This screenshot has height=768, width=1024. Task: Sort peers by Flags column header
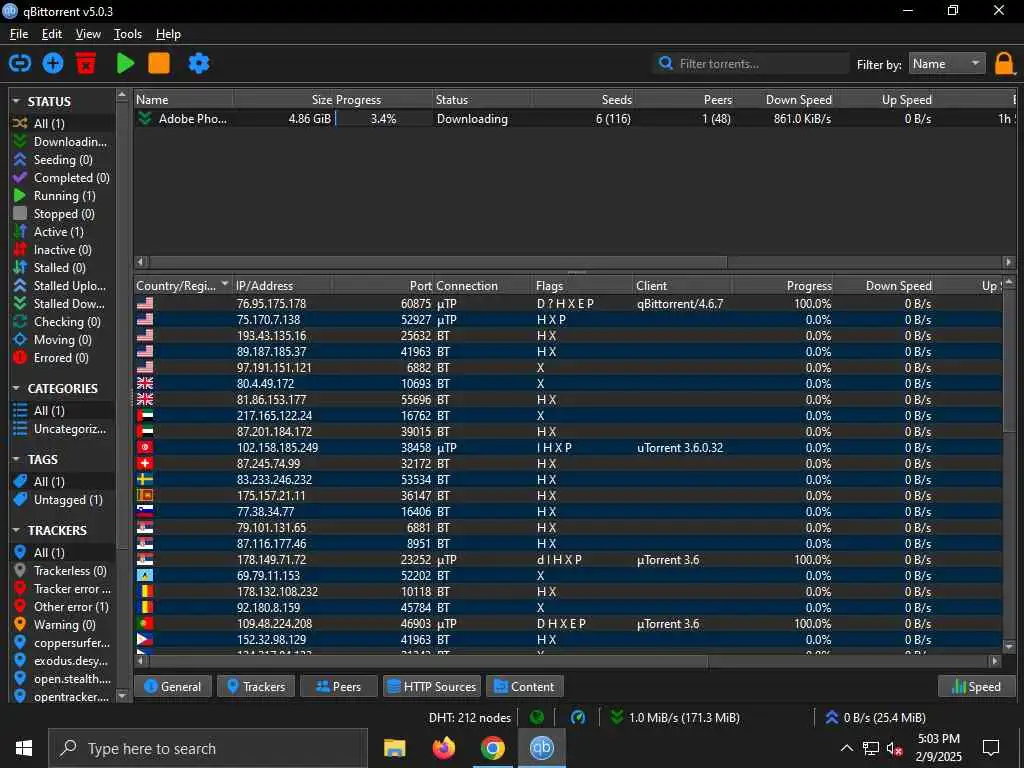[583, 285]
